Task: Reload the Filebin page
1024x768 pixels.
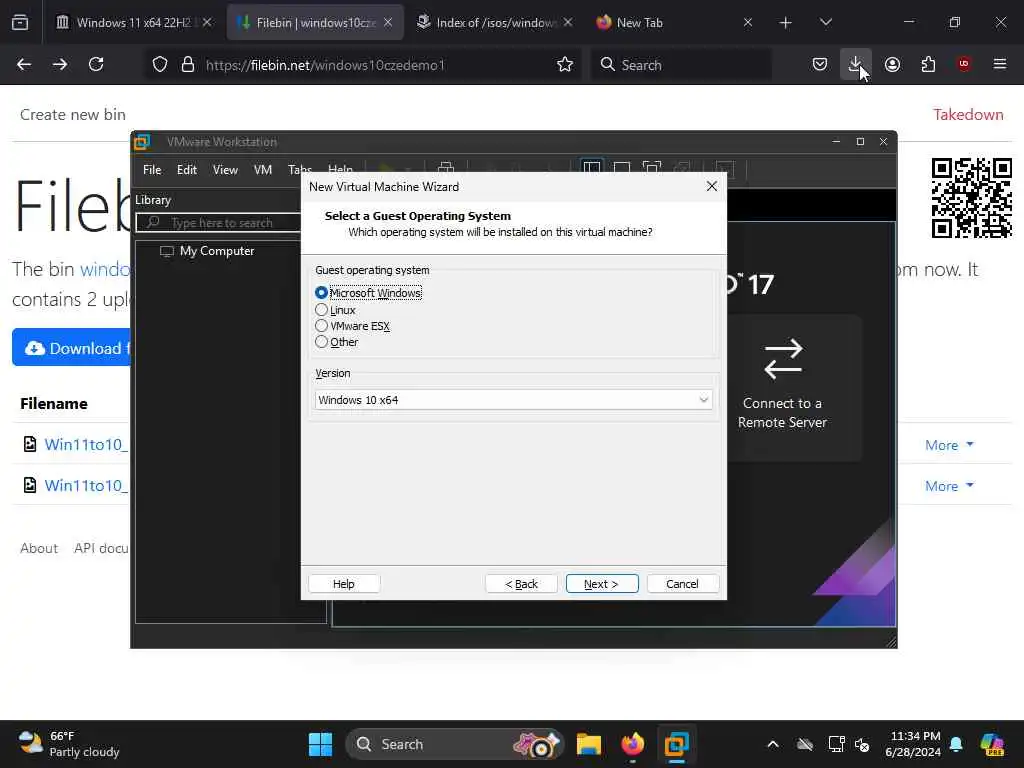Action: pos(96,64)
